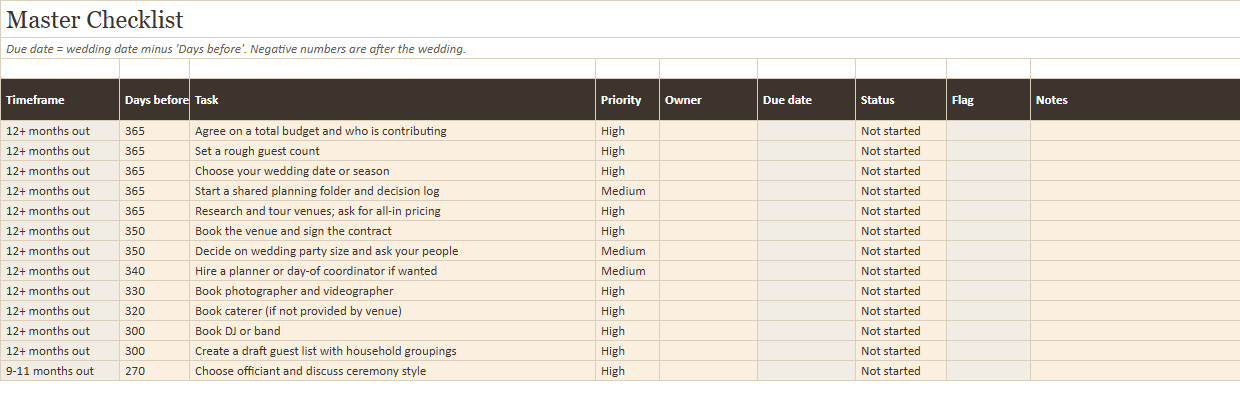The height and width of the screenshot is (396, 1240).
Task: Select '12+ months out' in total budget row
Action: coord(60,131)
